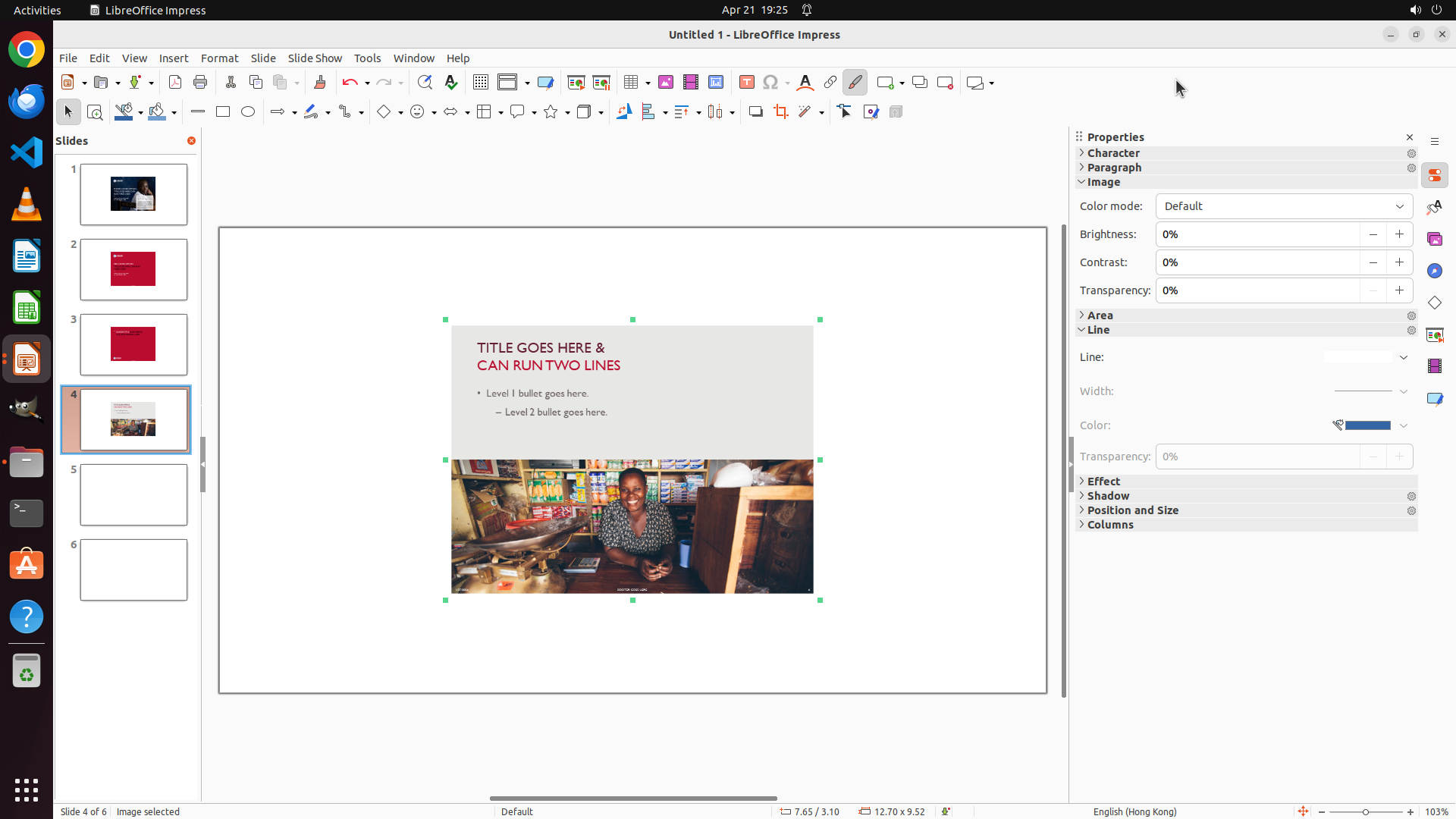Open the Format menu
Image resolution: width=1456 pixels, height=819 pixels.
pos(219,58)
